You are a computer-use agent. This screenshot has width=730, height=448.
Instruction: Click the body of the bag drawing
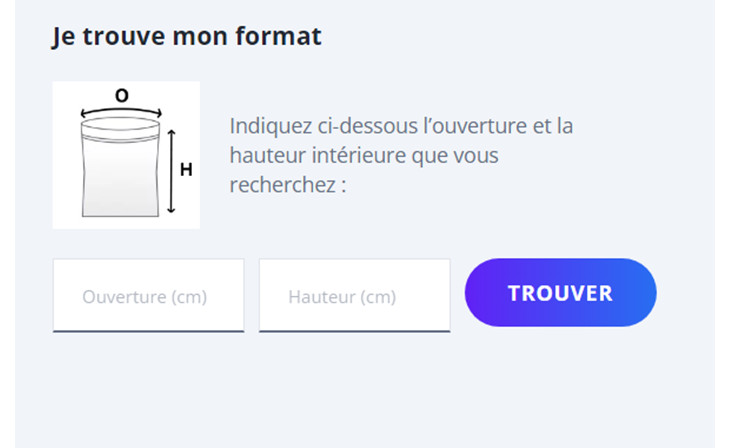(121, 179)
